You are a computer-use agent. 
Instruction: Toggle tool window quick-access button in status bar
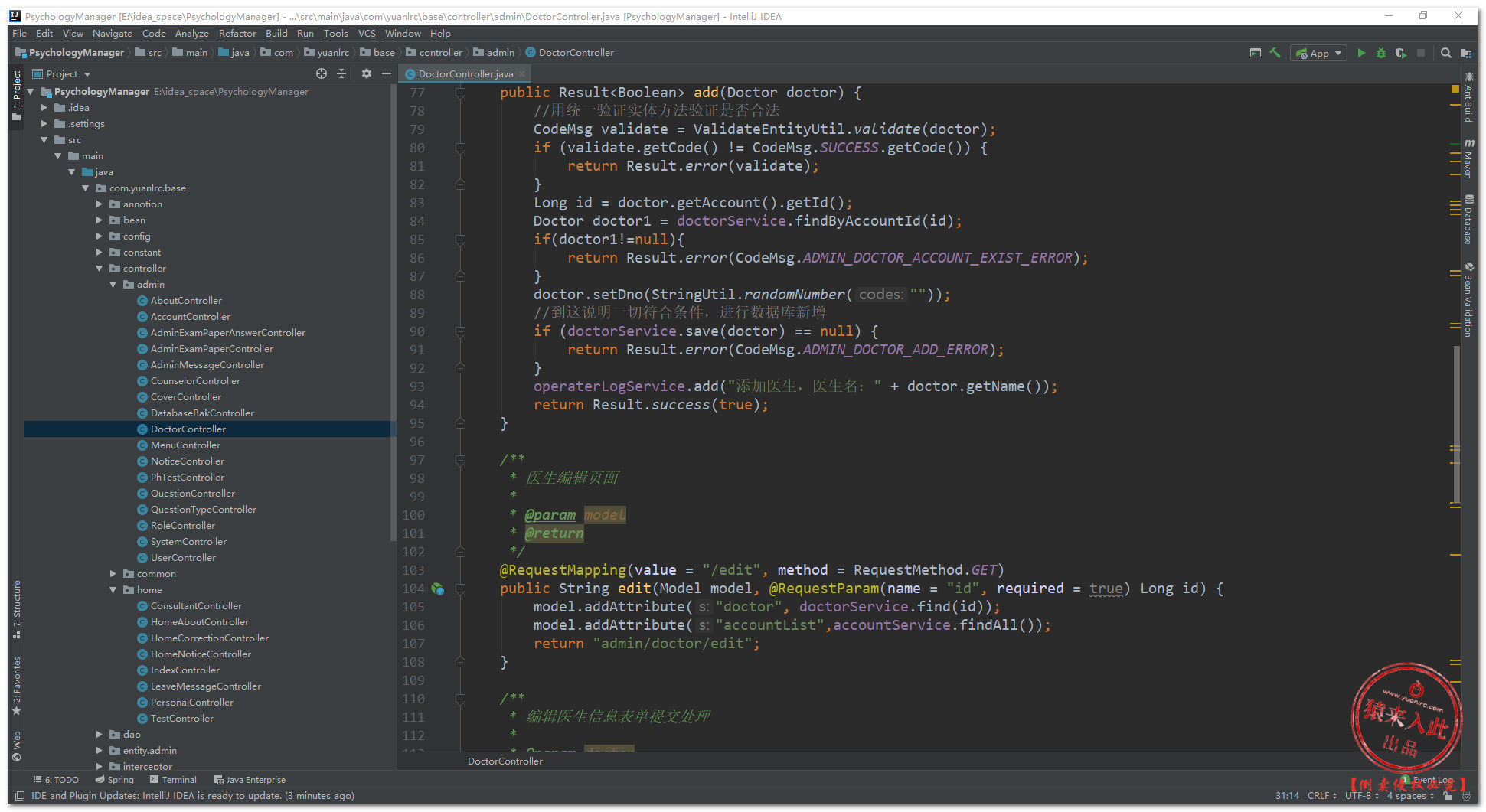click(x=20, y=796)
